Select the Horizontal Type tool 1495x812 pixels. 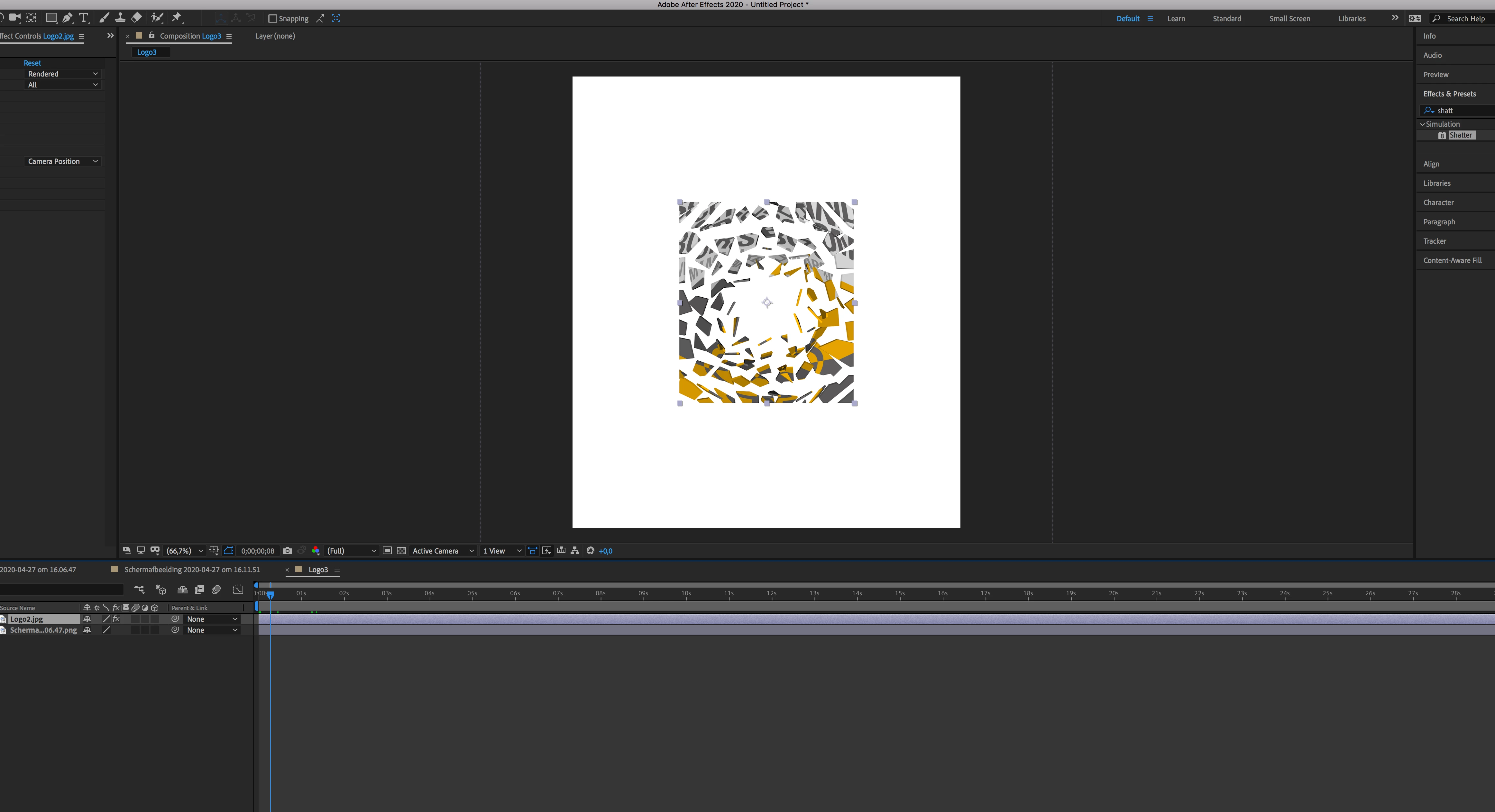84,18
